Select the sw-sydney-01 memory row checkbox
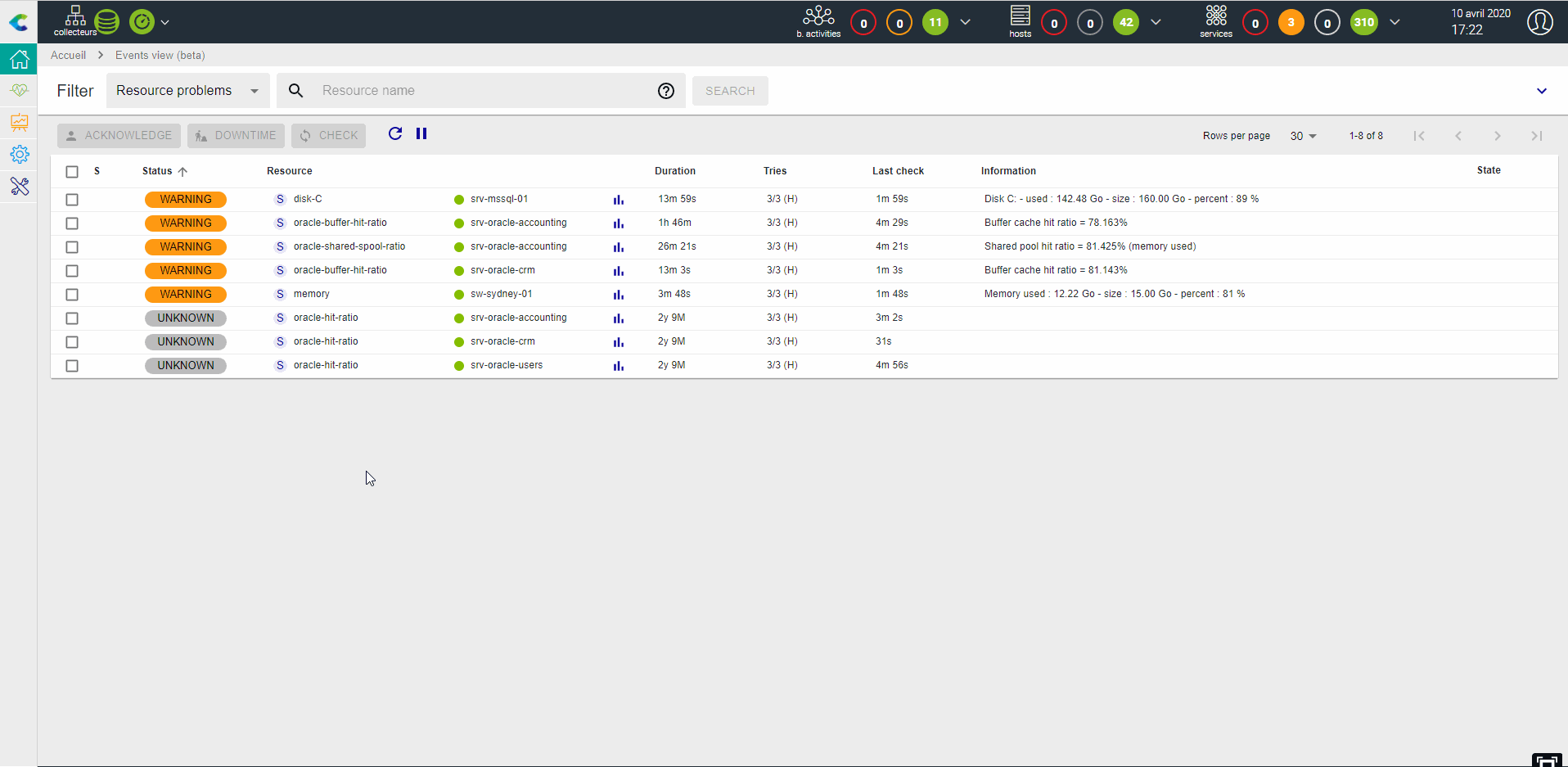This screenshot has height=767, width=1568. (72, 295)
